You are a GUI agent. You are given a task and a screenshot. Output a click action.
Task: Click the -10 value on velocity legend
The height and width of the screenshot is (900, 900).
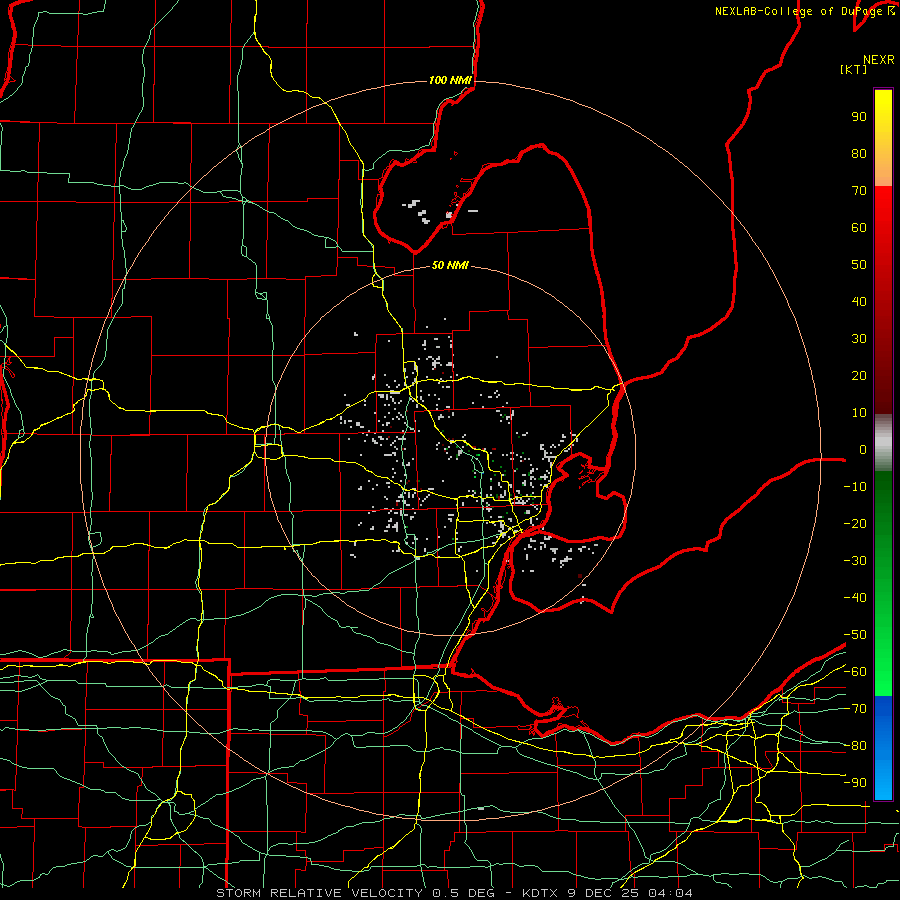coord(855,487)
